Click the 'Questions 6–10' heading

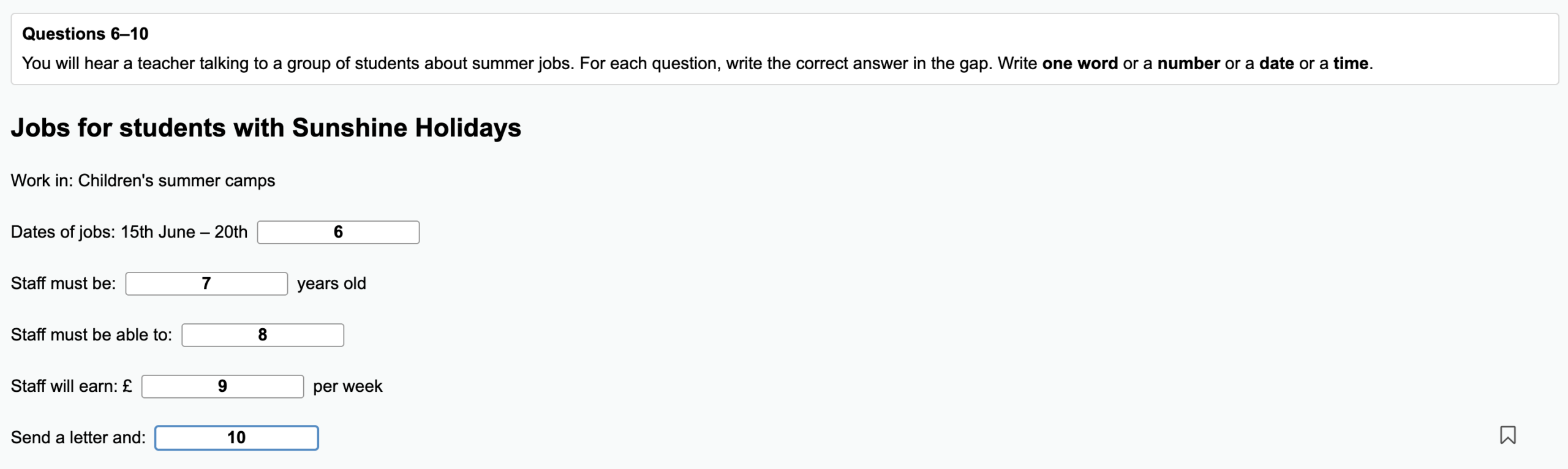point(85,34)
